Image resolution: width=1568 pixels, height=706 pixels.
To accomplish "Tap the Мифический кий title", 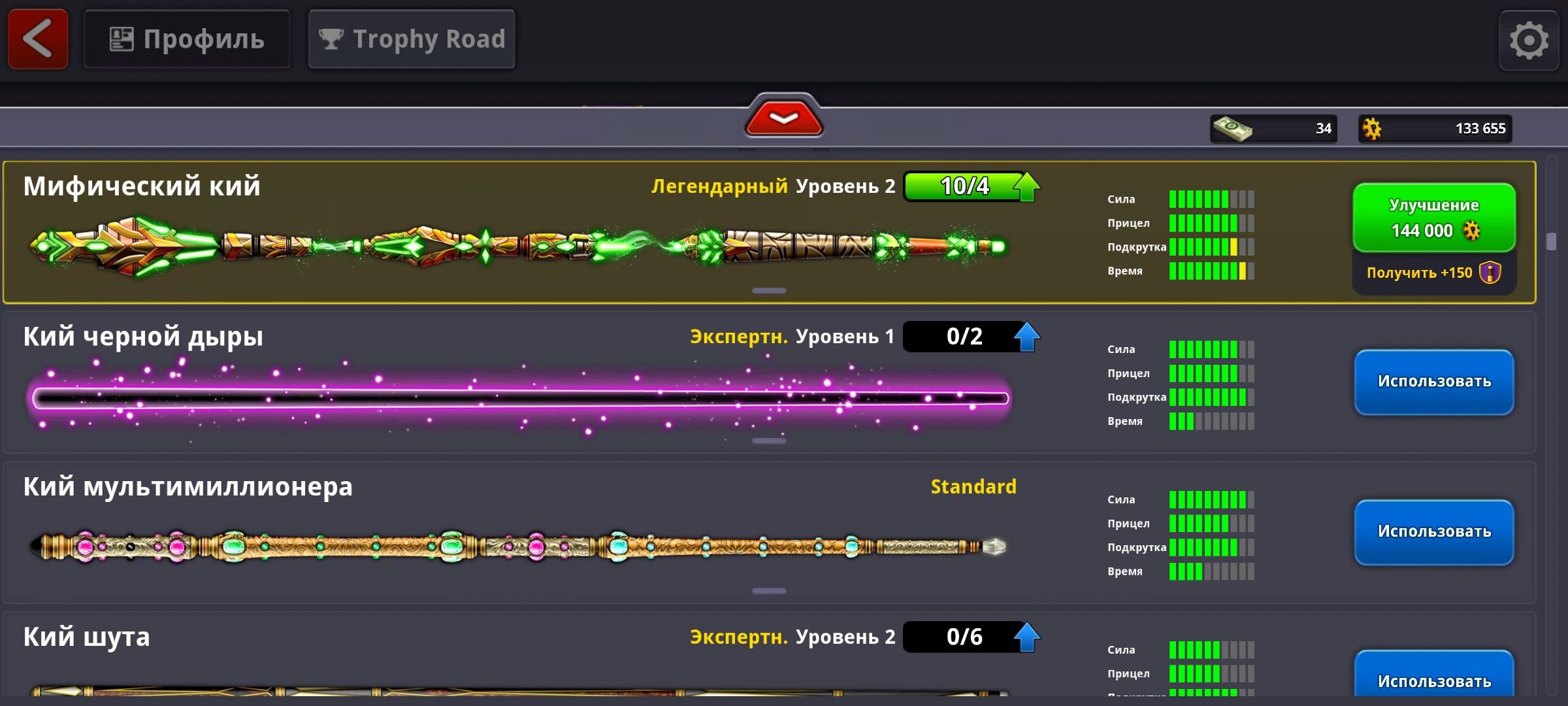I will tap(142, 186).
